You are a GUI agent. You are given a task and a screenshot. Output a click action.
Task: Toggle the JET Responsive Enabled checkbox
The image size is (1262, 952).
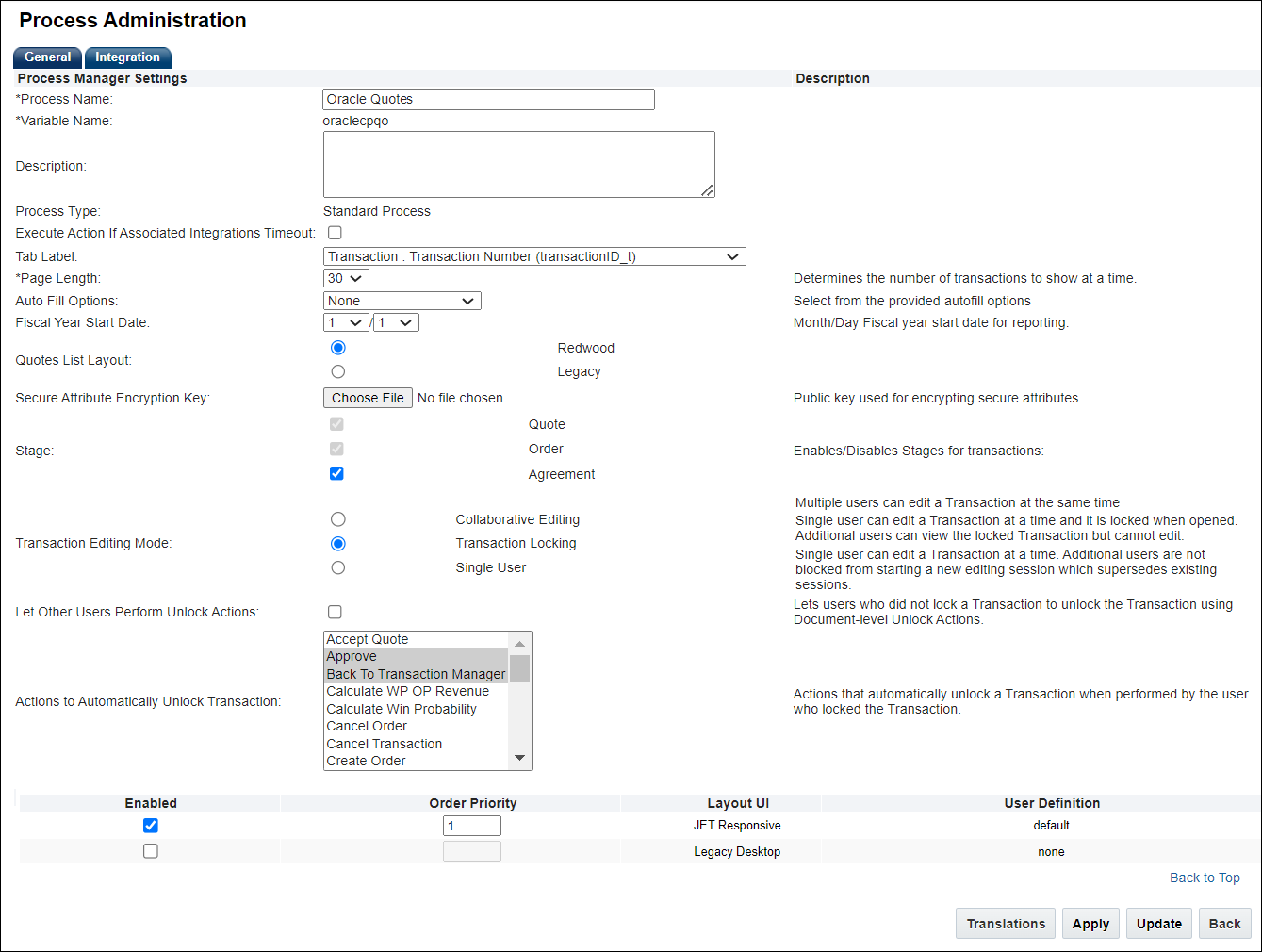[150, 825]
